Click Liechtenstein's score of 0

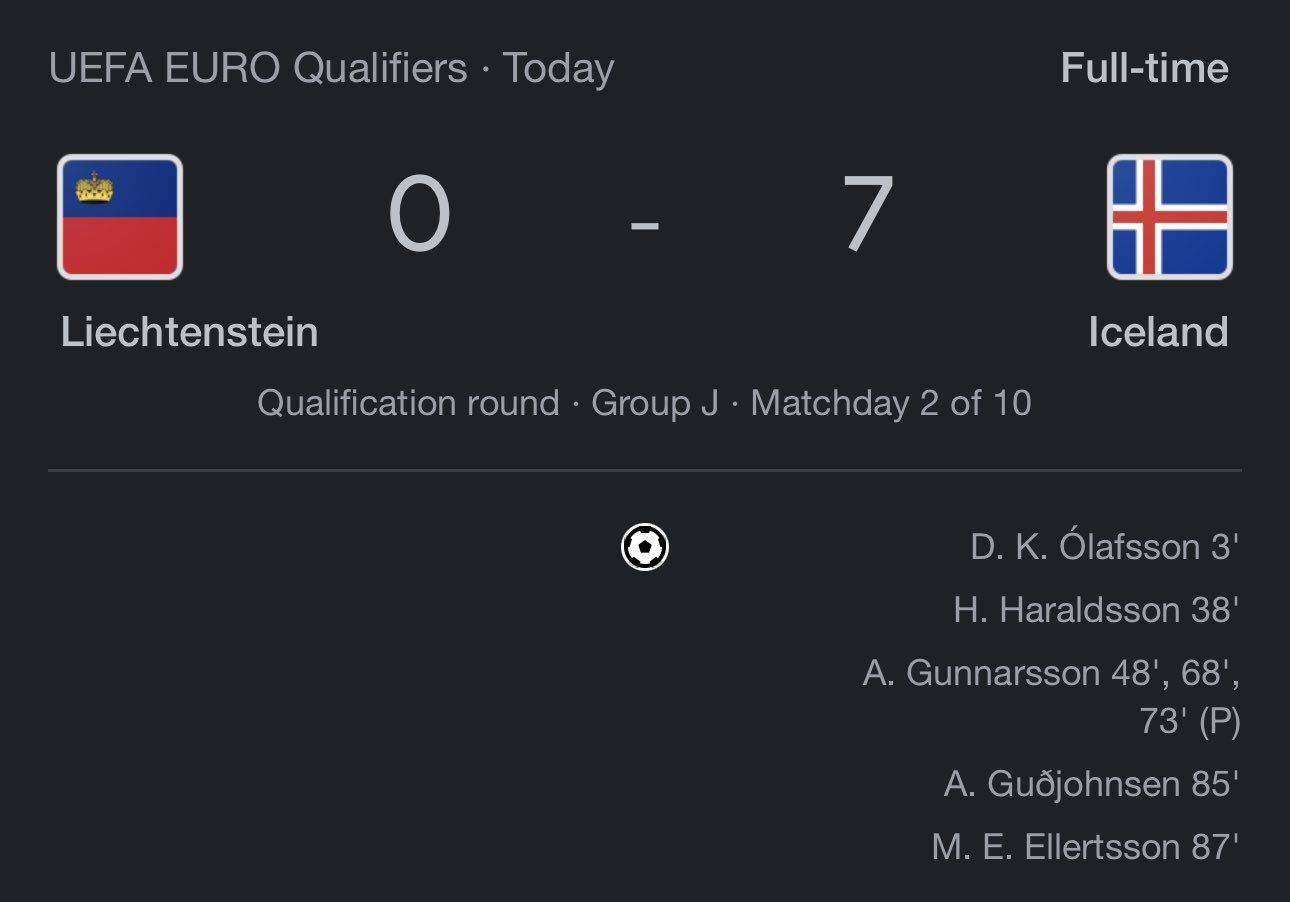click(x=419, y=215)
